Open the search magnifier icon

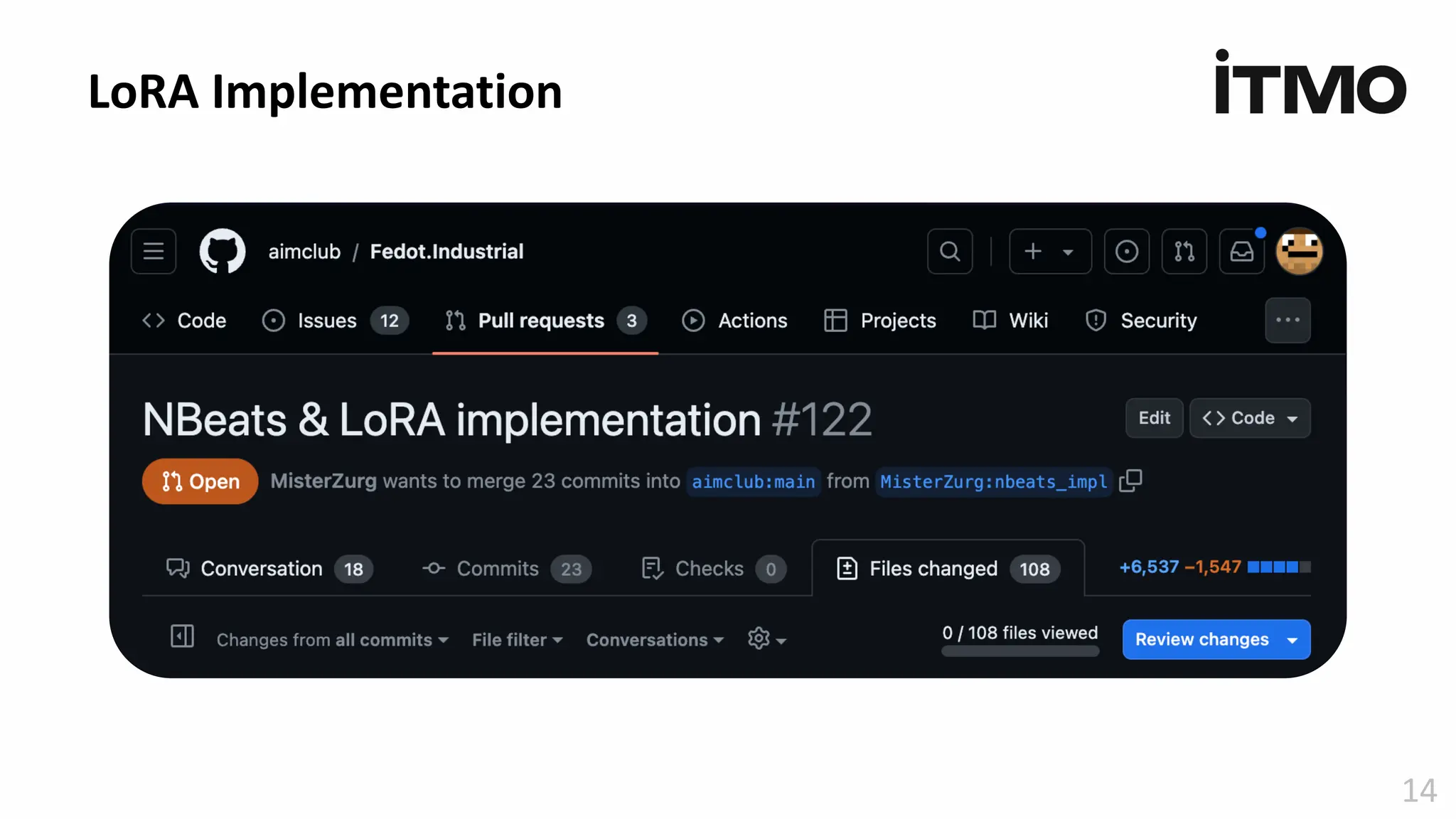pyautogui.click(x=950, y=252)
